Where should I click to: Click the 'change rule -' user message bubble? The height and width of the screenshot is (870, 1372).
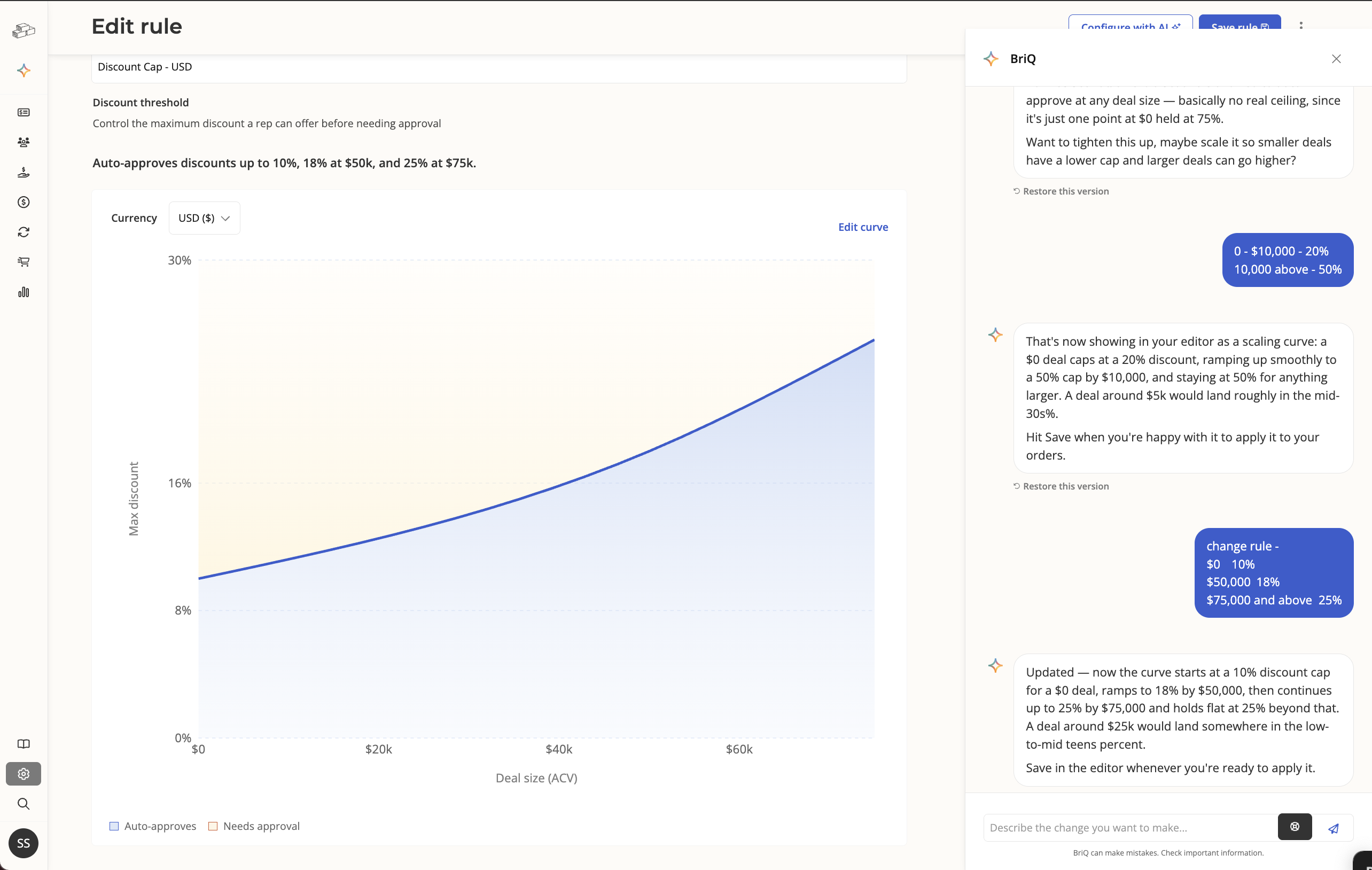pos(1274,572)
